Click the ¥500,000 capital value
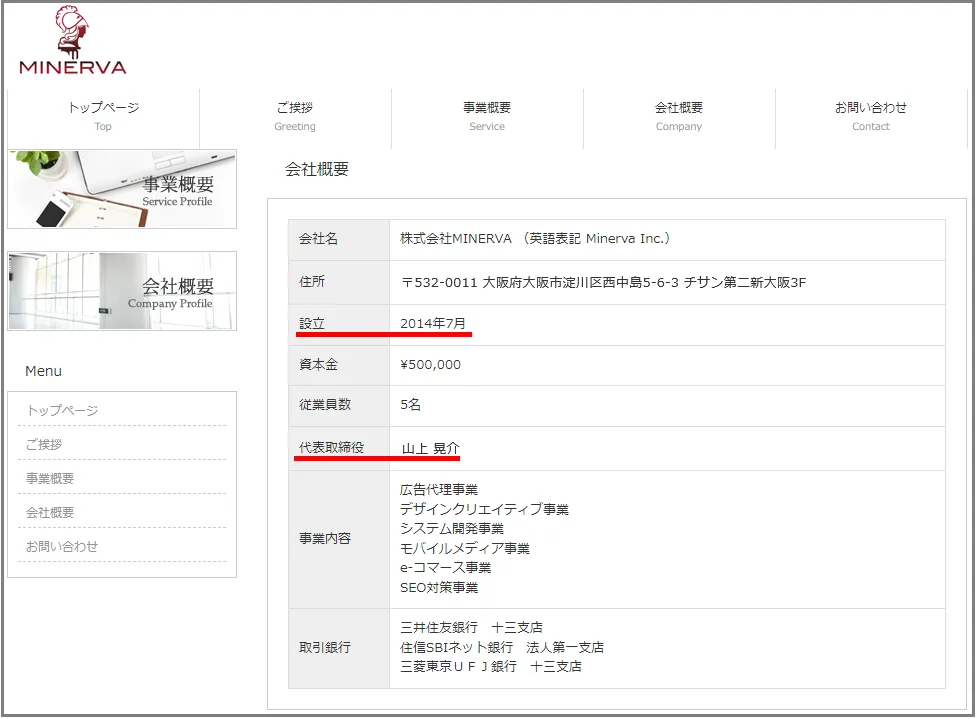977x719 pixels. coord(430,365)
